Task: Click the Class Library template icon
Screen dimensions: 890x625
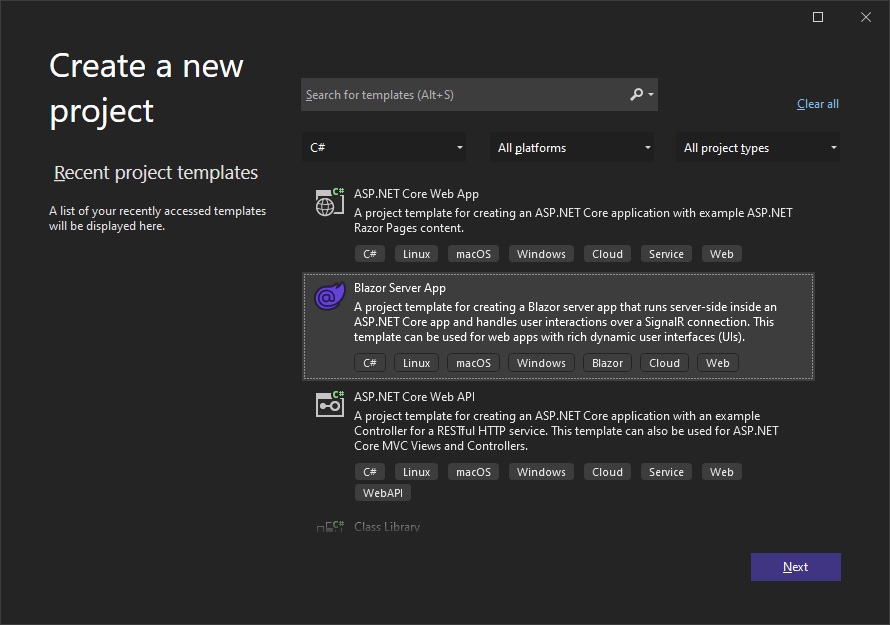Action: (x=329, y=527)
